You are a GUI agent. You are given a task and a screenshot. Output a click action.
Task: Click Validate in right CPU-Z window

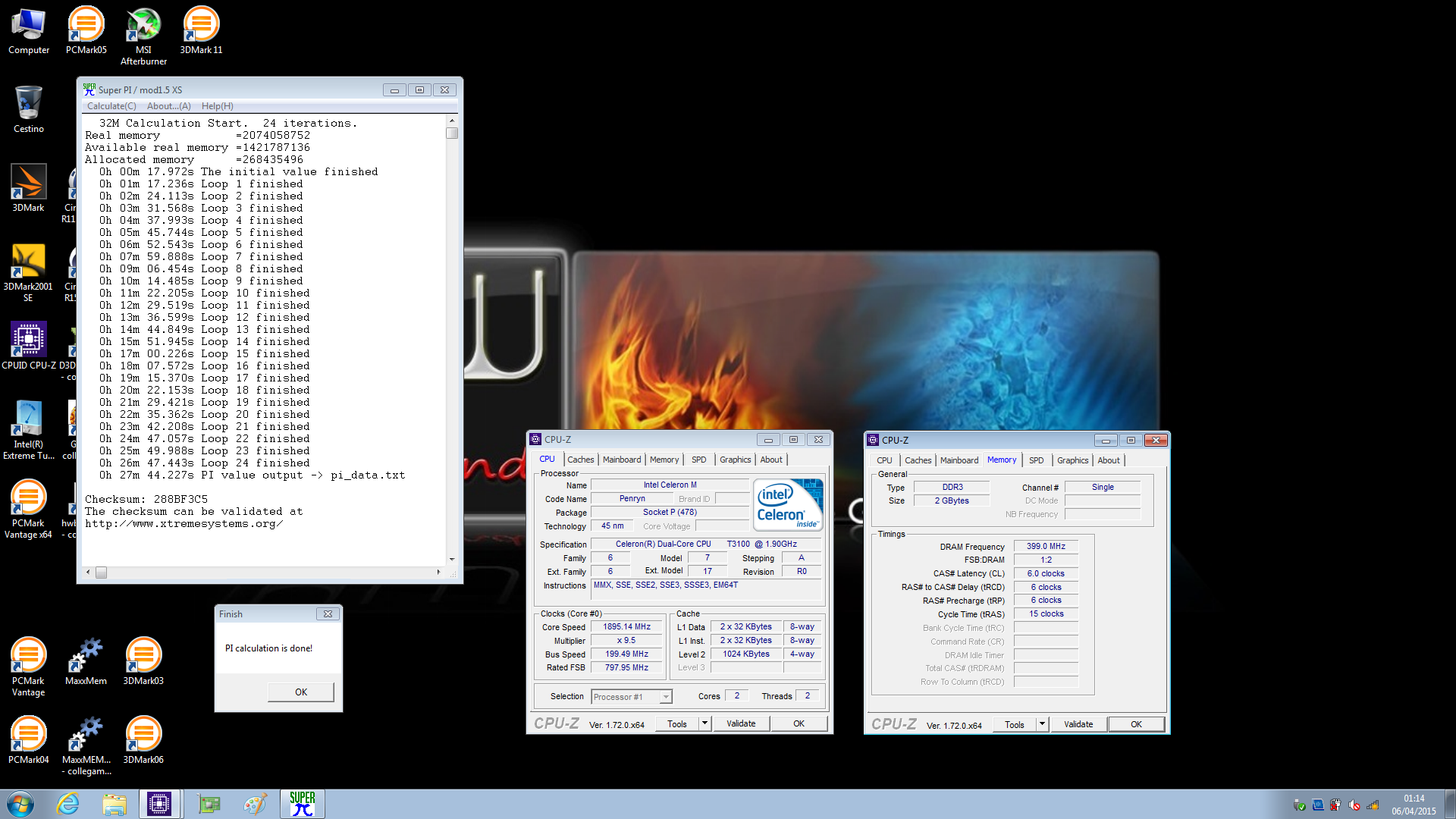(x=1078, y=724)
